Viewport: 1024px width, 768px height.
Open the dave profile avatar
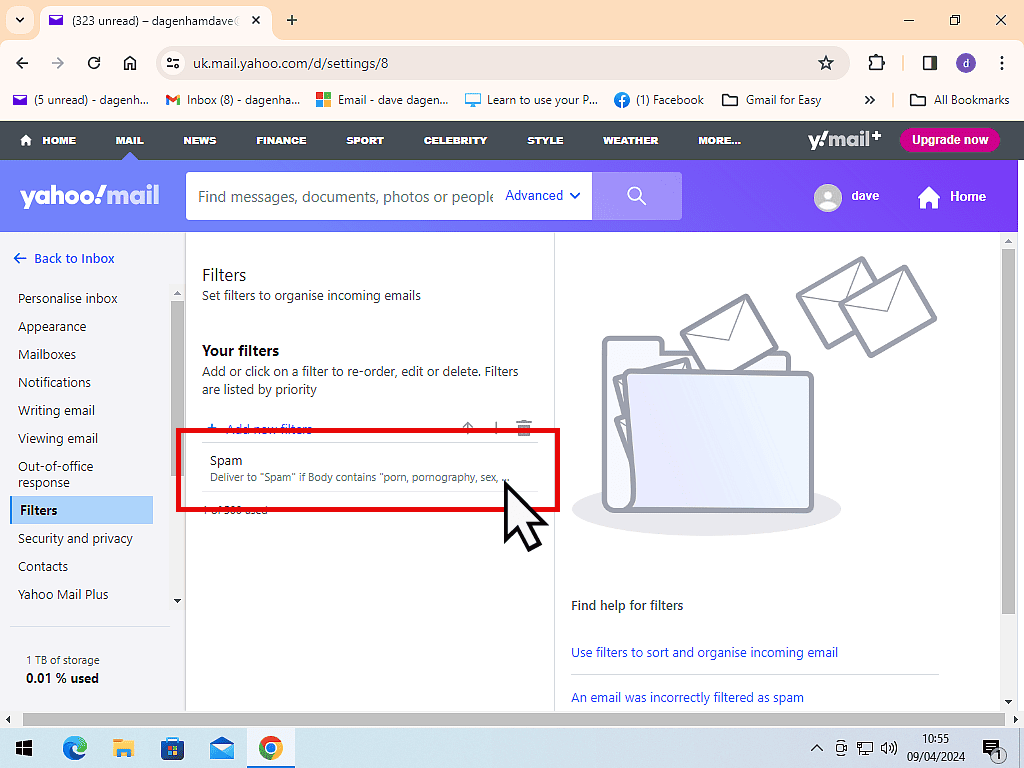coord(828,197)
